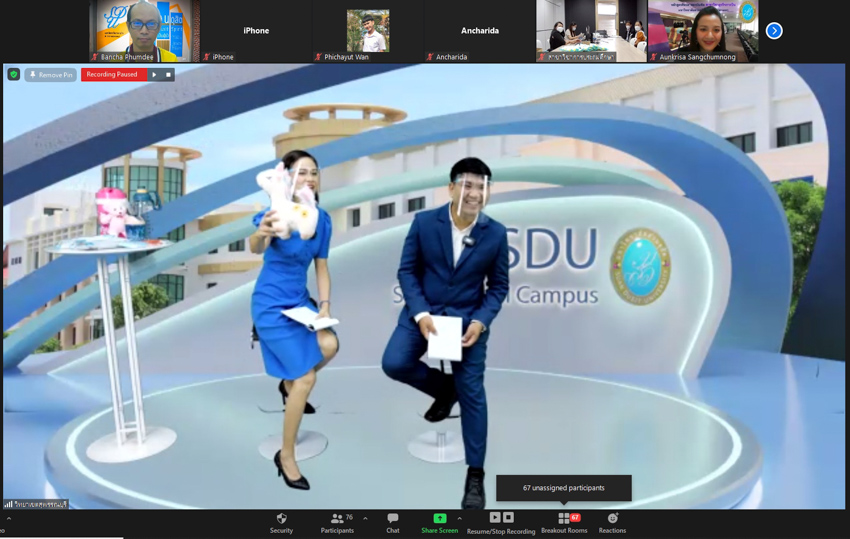This screenshot has height=539, width=850.
Task: Select Phichayut Wan's participant tile
Action: click(x=368, y=30)
